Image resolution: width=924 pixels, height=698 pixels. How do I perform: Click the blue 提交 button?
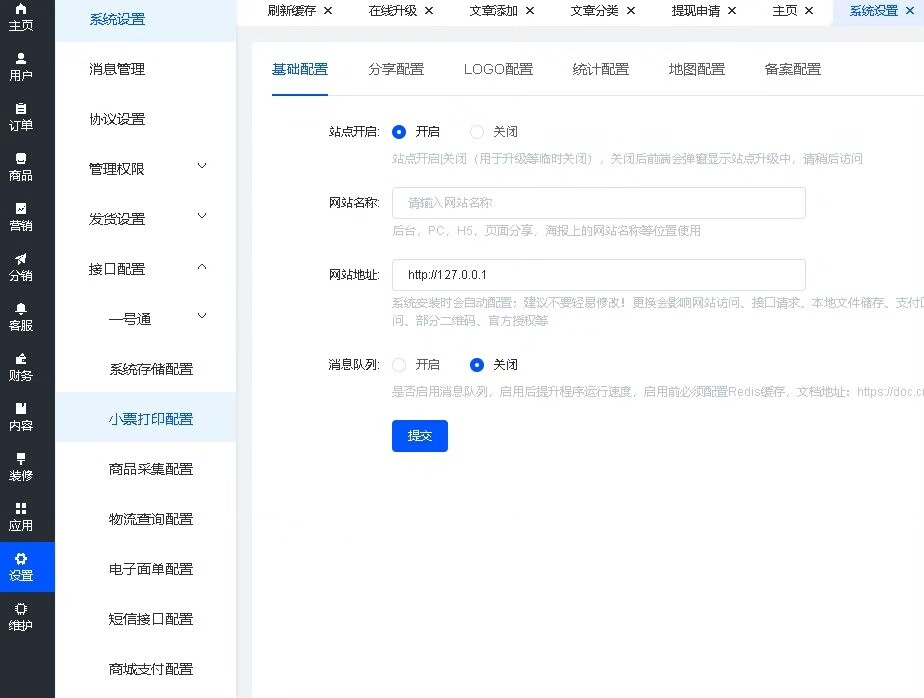pos(419,436)
